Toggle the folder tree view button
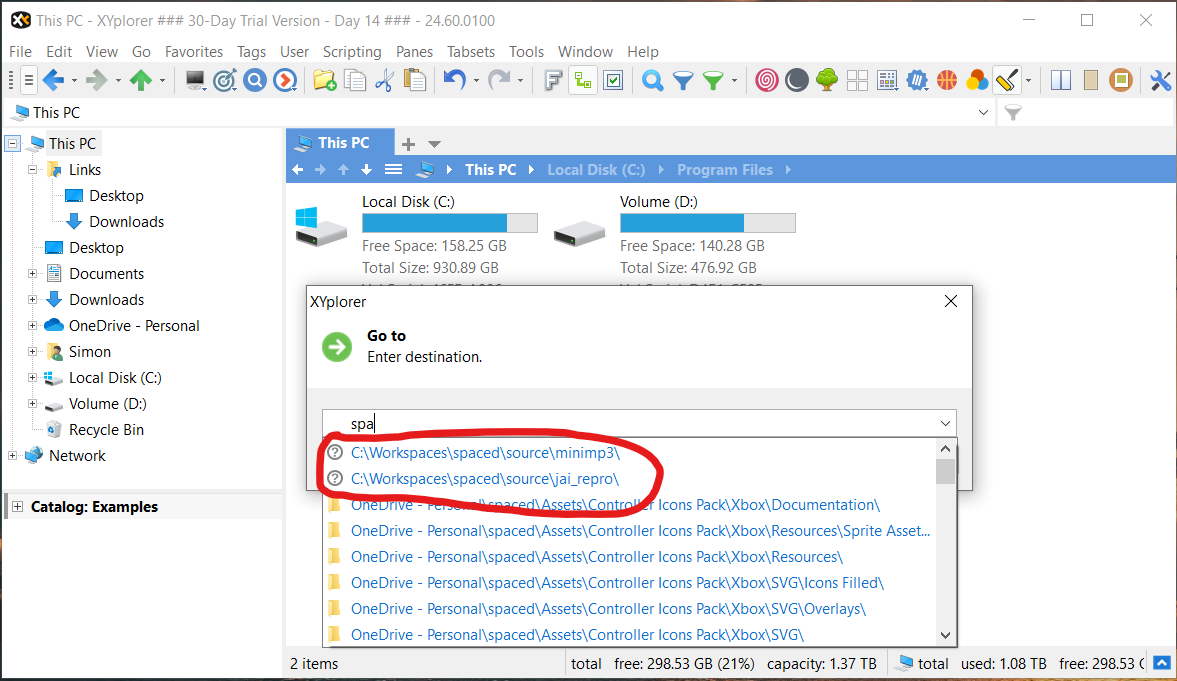This screenshot has width=1177, height=681. (583, 81)
